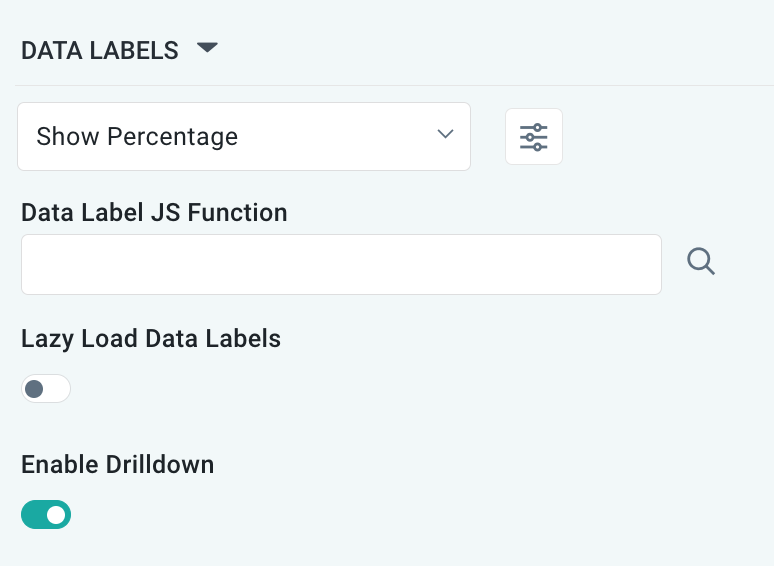
Task: Click the Enable Drilldown label text
Action: pos(118,465)
